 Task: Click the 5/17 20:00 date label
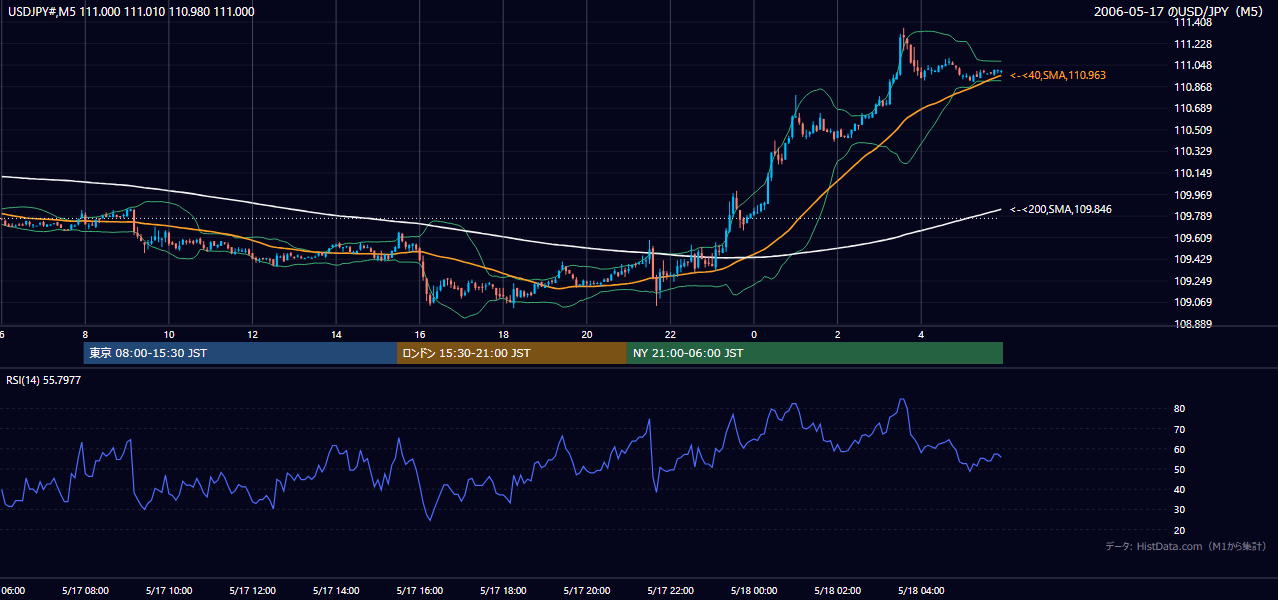[586, 591]
